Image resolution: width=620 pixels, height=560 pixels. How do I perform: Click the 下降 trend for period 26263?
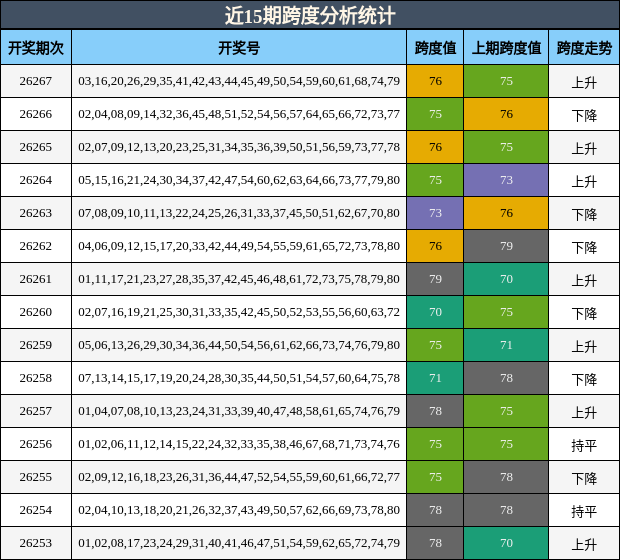[584, 215]
